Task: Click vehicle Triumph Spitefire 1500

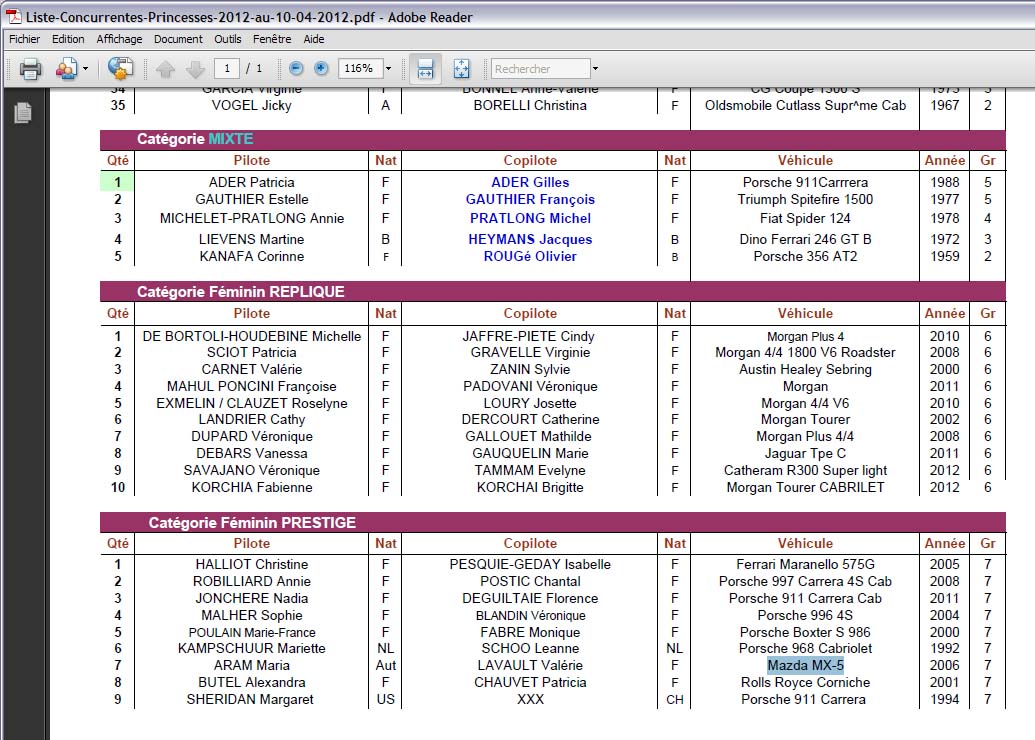Action: tap(805, 199)
